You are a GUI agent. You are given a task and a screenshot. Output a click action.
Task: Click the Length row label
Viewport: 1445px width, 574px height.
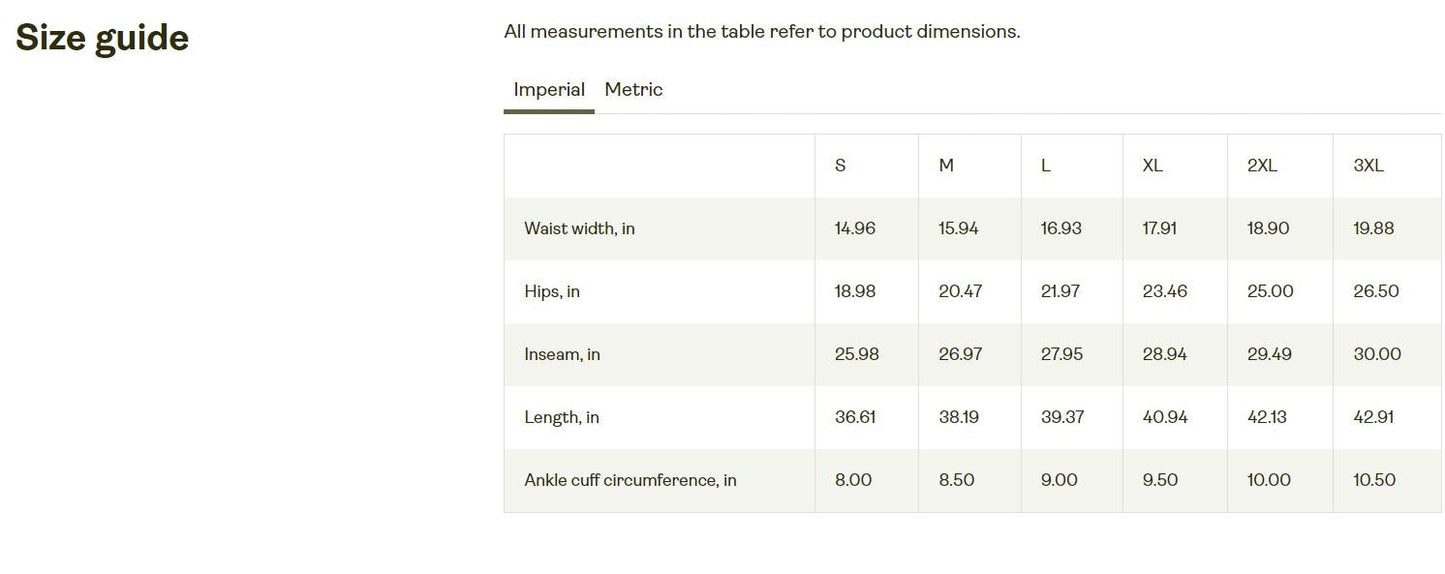coord(561,418)
